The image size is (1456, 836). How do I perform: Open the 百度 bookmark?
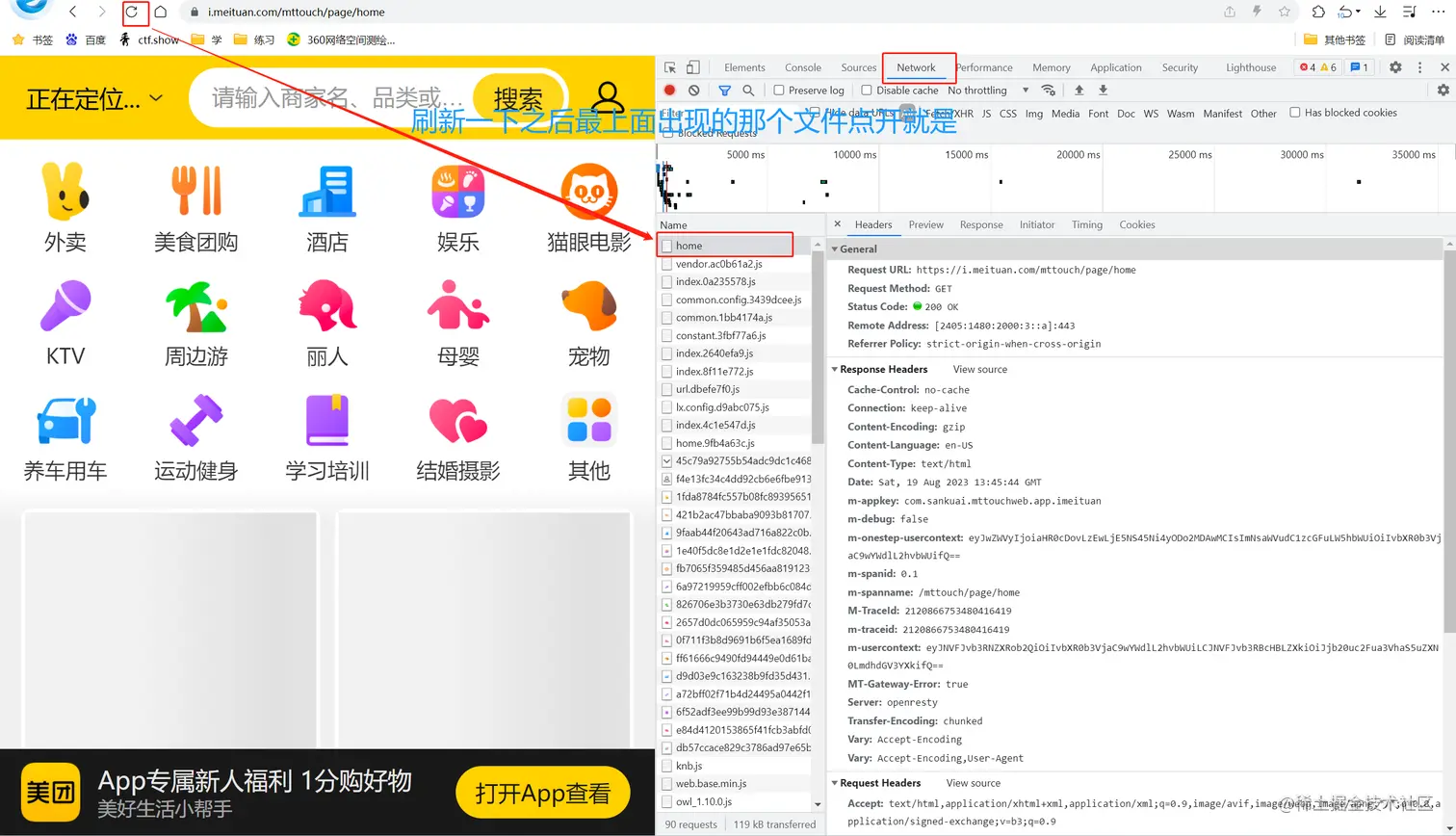[86, 39]
